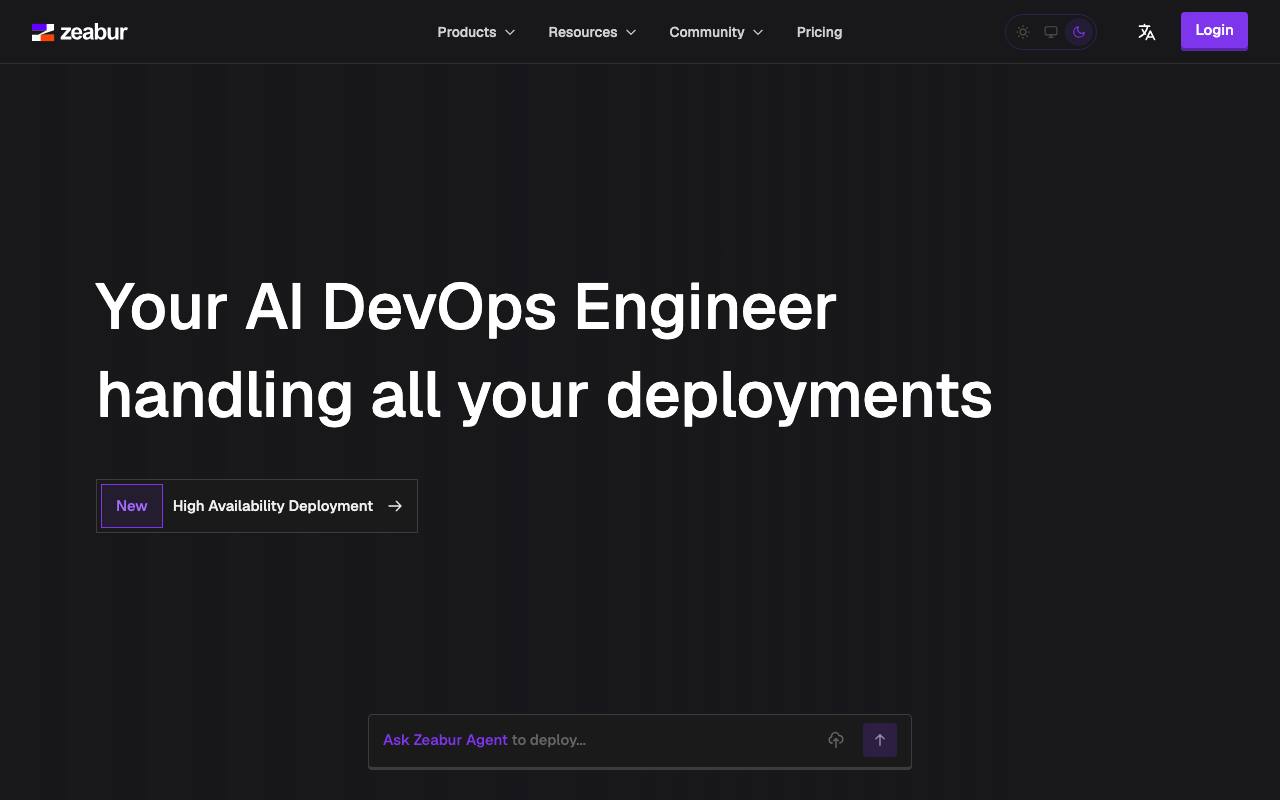This screenshot has height=800, width=1280.
Task: Open the language translation selector icon
Action: point(1147,32)
